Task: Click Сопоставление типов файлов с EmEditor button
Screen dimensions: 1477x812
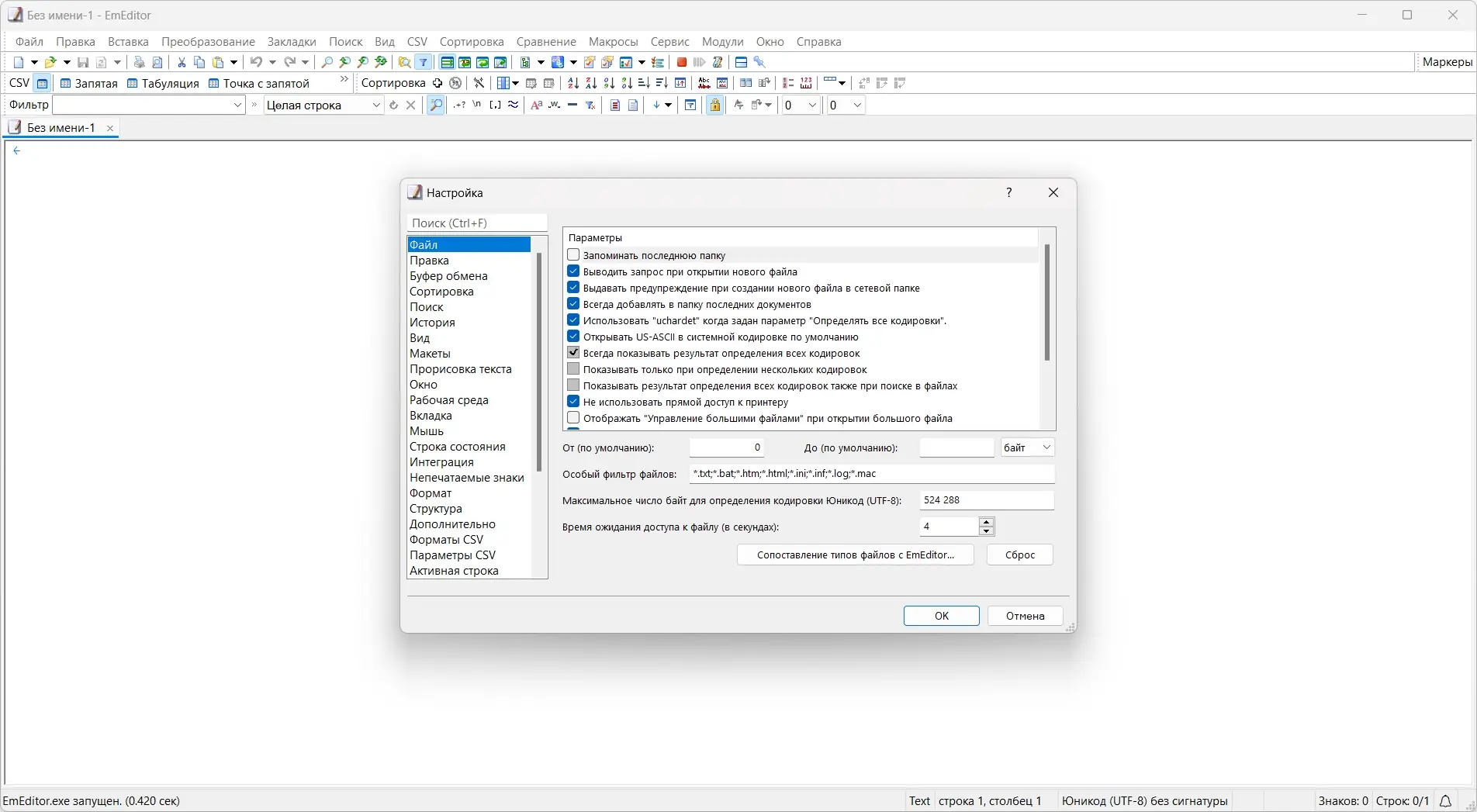Action: click(x=855, y=555)
